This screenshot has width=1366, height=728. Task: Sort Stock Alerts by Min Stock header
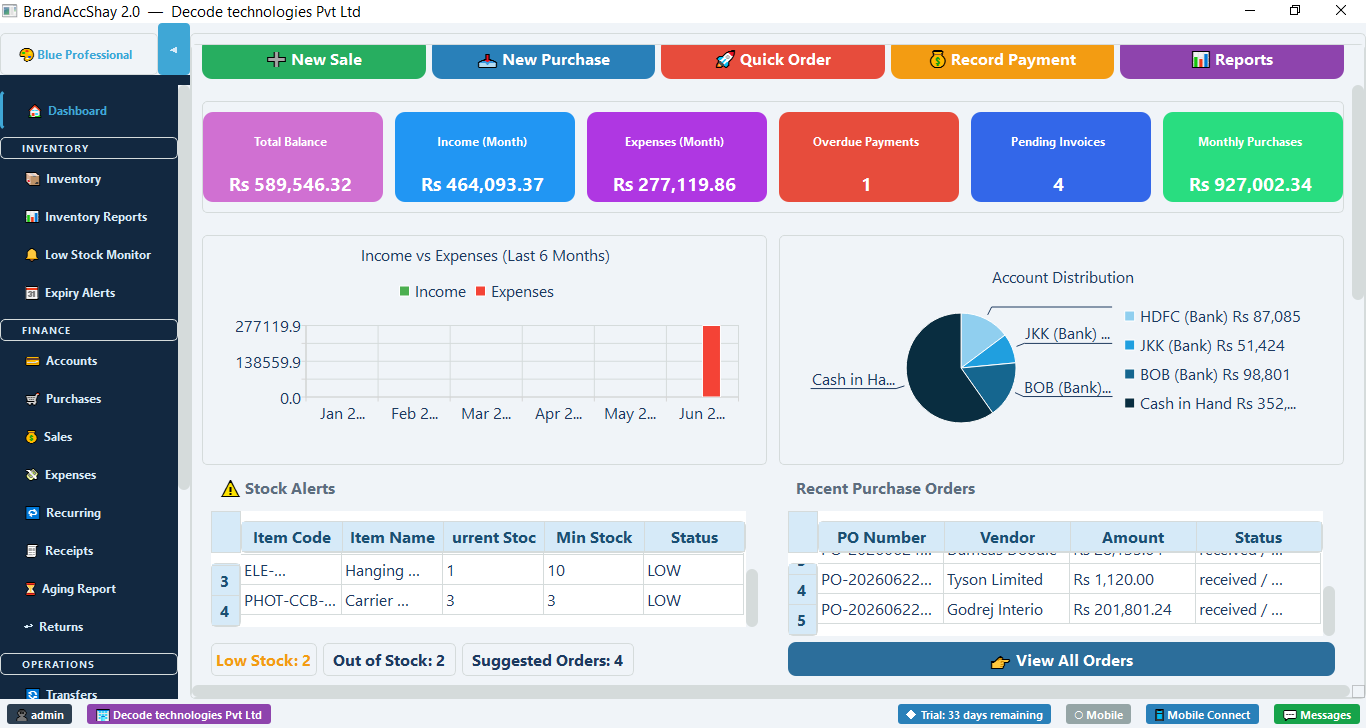click(594, 537)
